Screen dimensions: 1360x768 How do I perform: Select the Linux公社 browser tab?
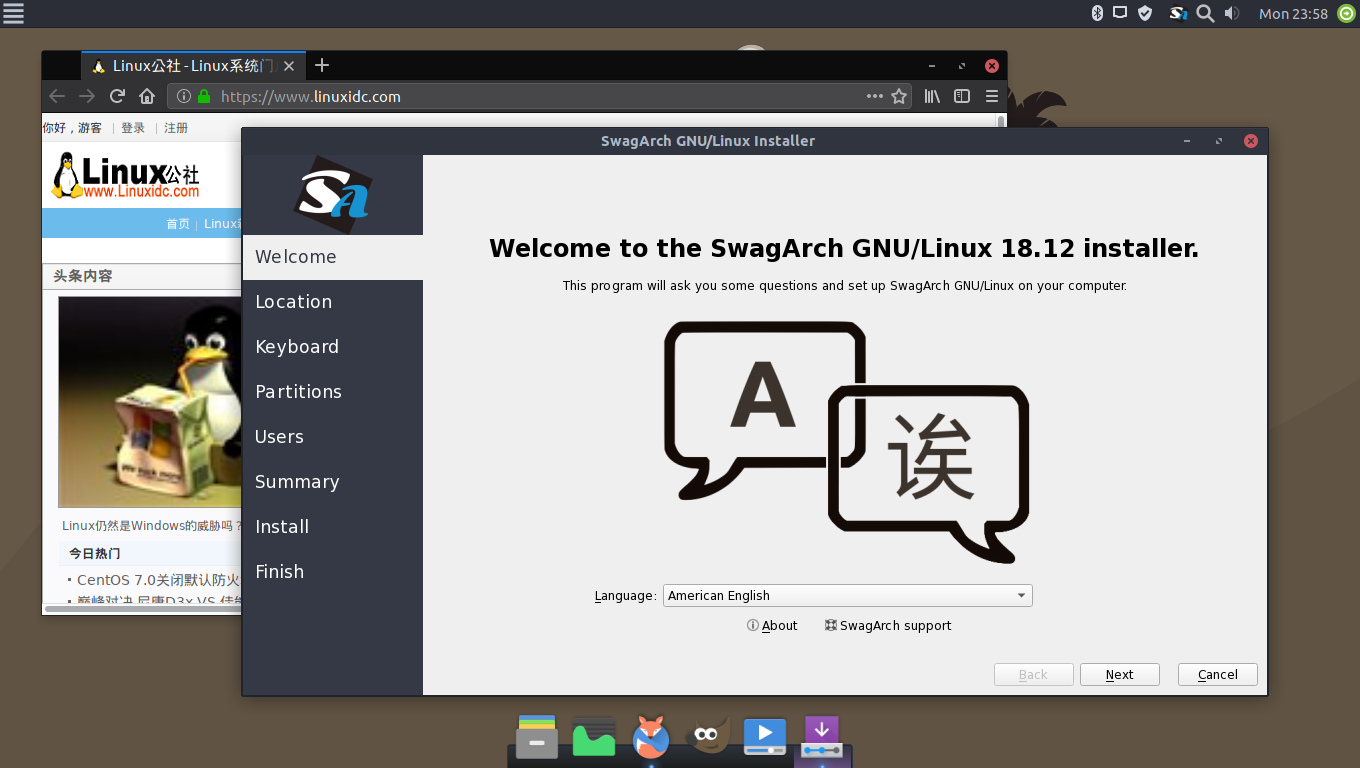tap(192, 66)
